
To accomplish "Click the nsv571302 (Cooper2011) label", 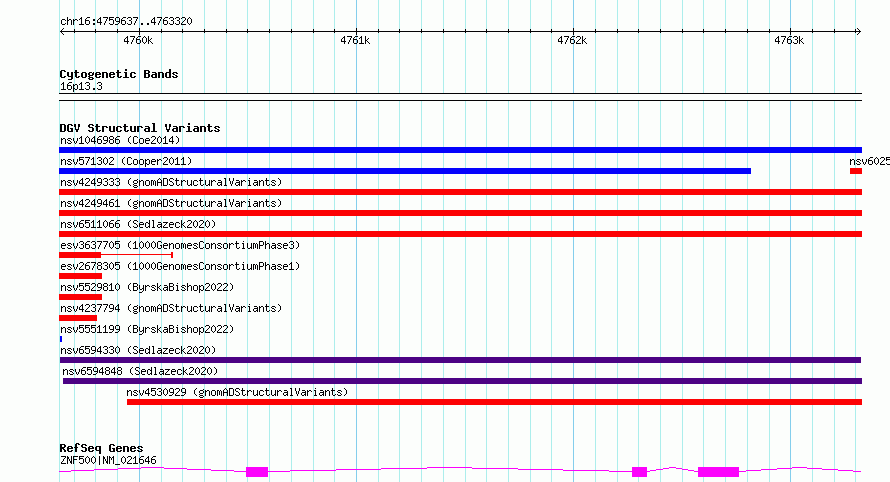I will coord(126,161).
